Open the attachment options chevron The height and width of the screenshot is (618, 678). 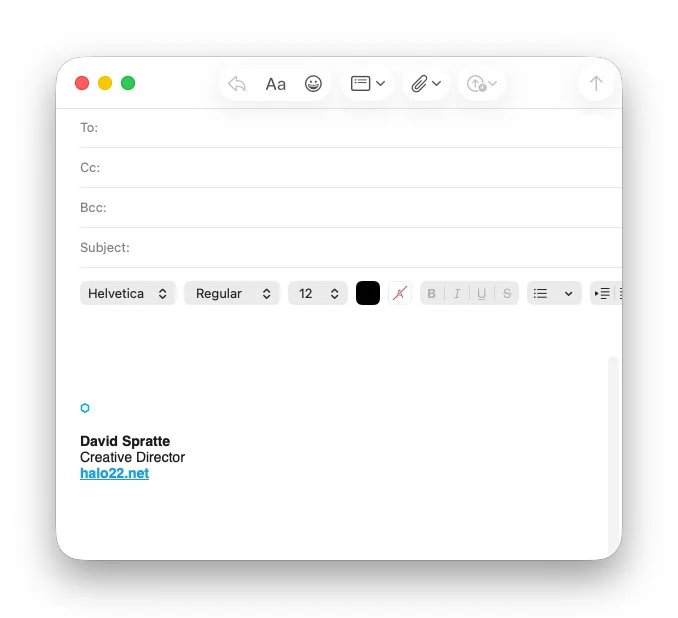(437, 83)
